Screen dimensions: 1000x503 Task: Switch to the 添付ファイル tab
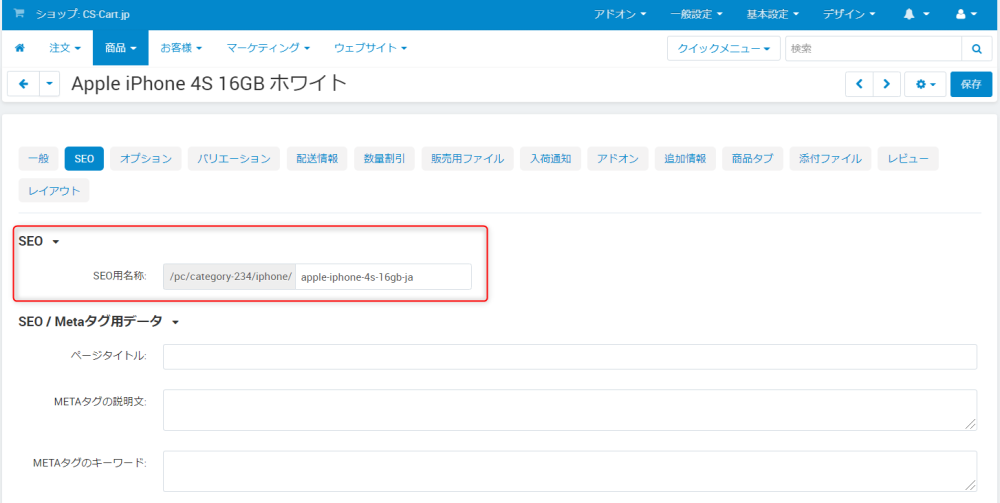tap(830, 159)
